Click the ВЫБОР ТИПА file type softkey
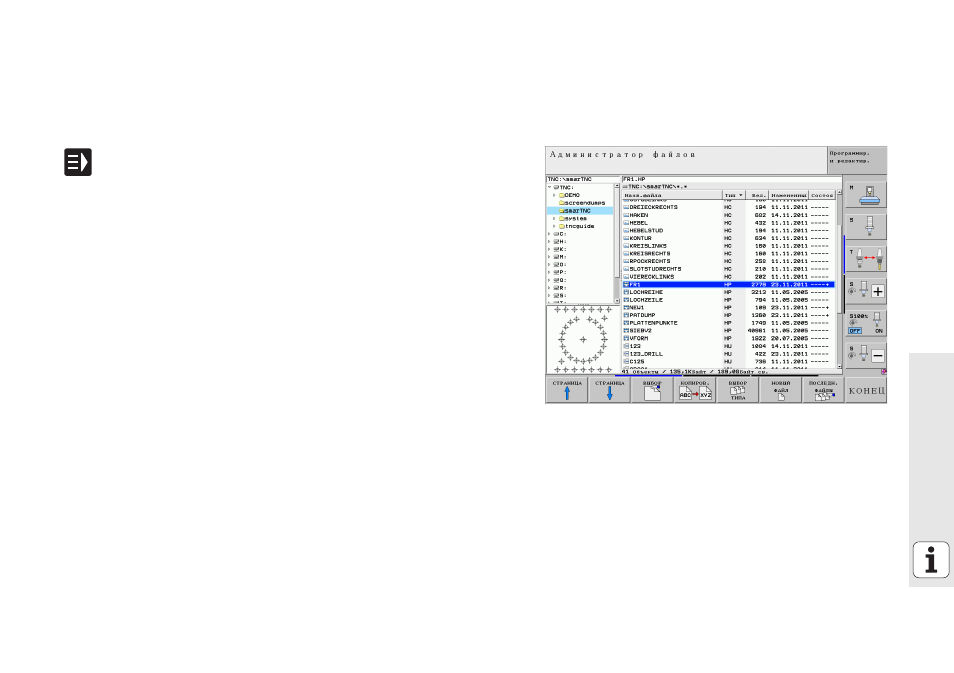 pos(737,390)
